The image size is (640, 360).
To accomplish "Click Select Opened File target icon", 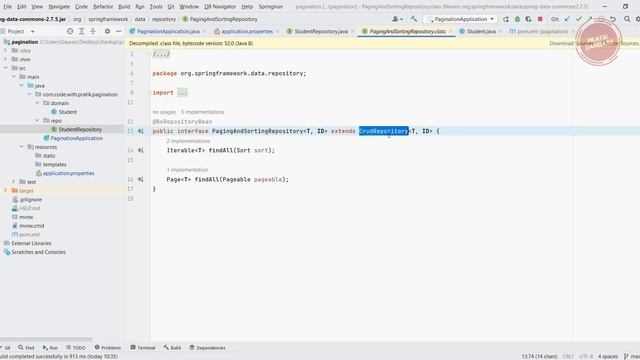I will tap(70, 31).
